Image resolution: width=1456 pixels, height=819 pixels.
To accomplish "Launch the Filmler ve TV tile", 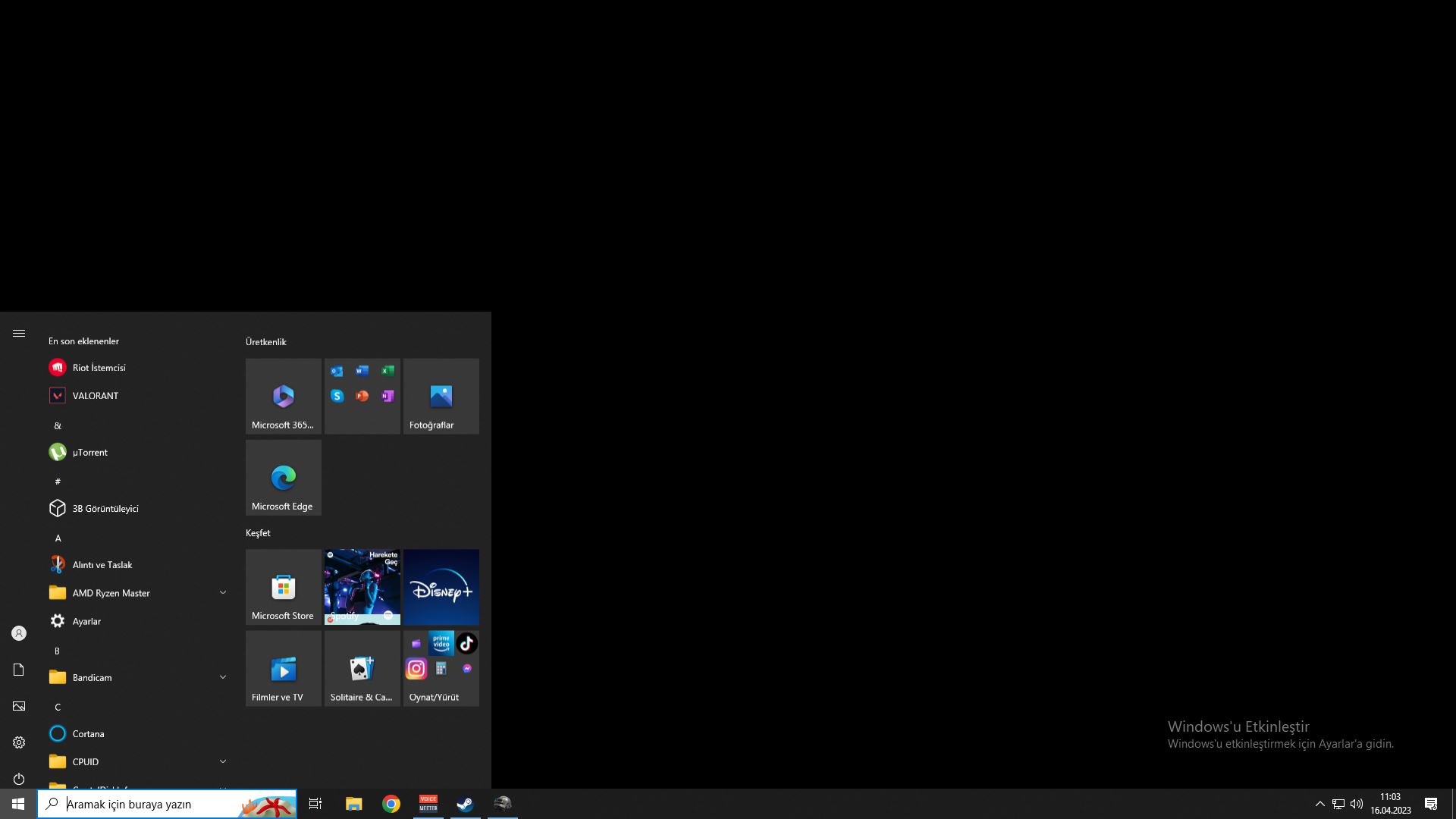I will tap(284, 669).
